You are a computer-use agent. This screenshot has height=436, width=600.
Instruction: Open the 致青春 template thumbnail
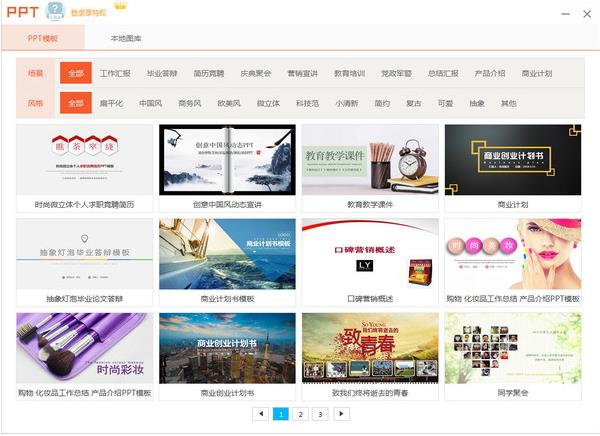click(370, 348)
